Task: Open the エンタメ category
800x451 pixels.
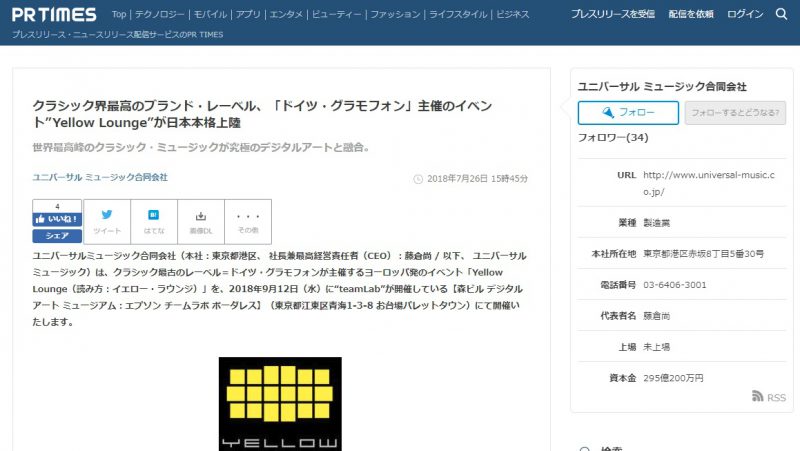Action: click(286, 14)
